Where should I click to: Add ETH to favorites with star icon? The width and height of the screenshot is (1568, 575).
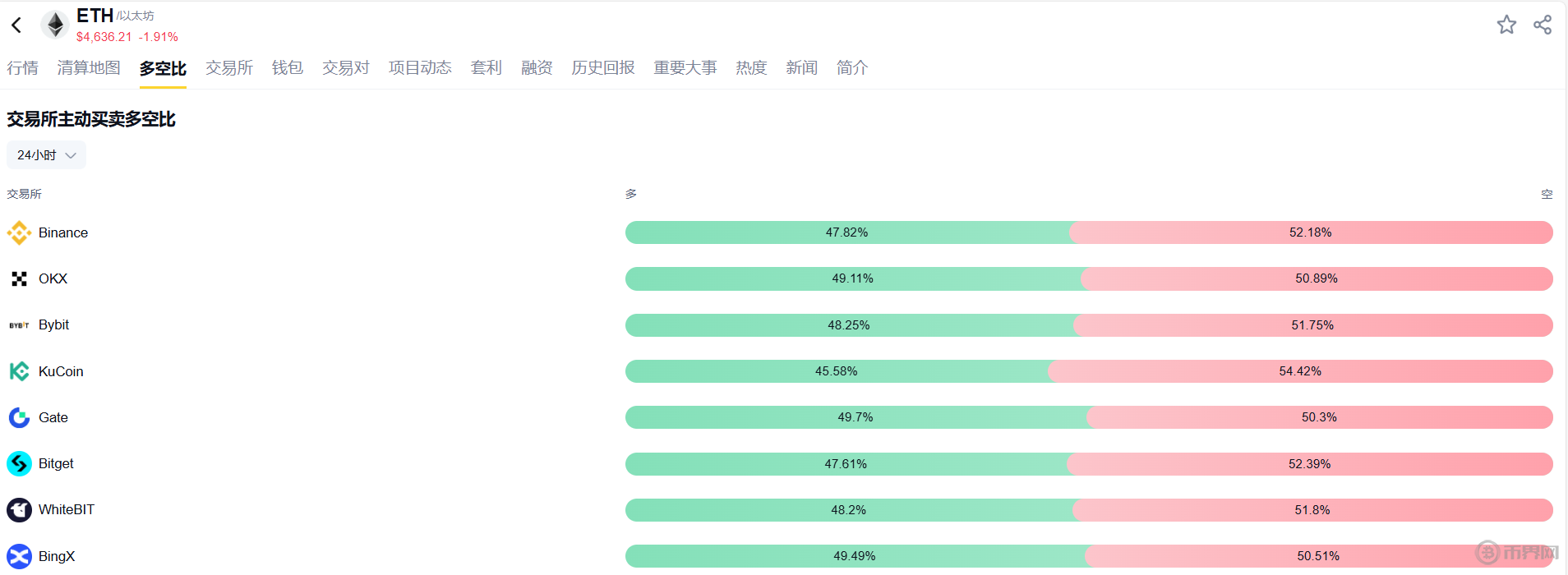coord(1506,25)
